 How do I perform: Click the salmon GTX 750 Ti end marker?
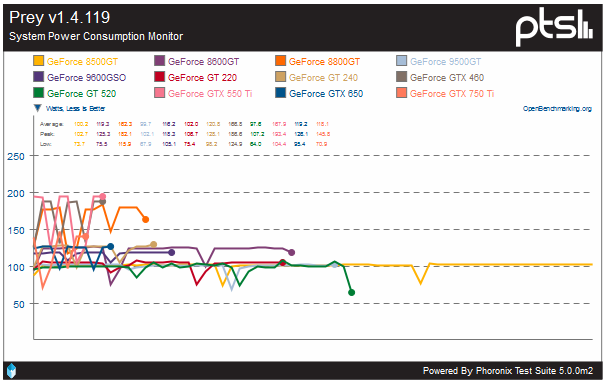[86, 236]
